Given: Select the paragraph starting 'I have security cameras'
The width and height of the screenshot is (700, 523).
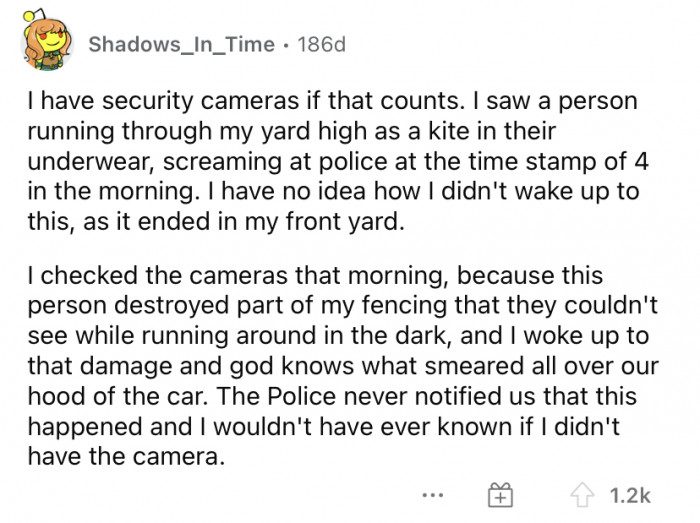Looking at the screenshot, I should coord(338,161).
